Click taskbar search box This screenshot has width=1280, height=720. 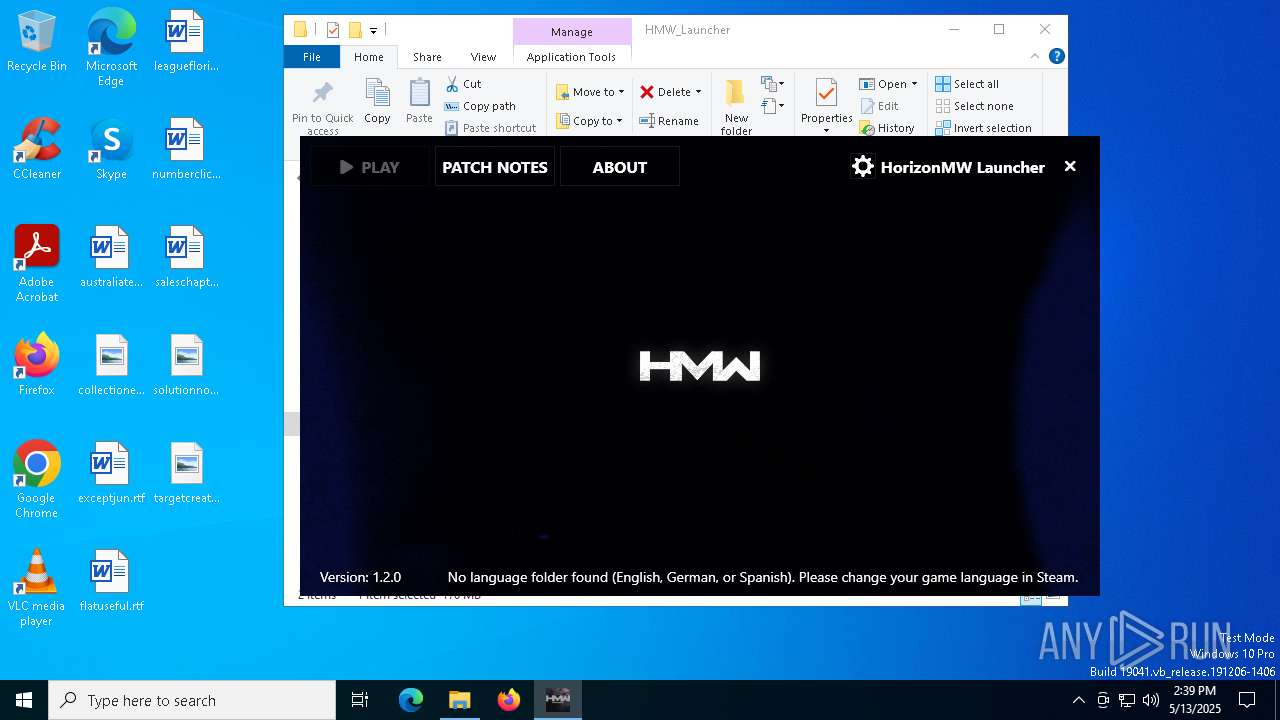[192, 700]
